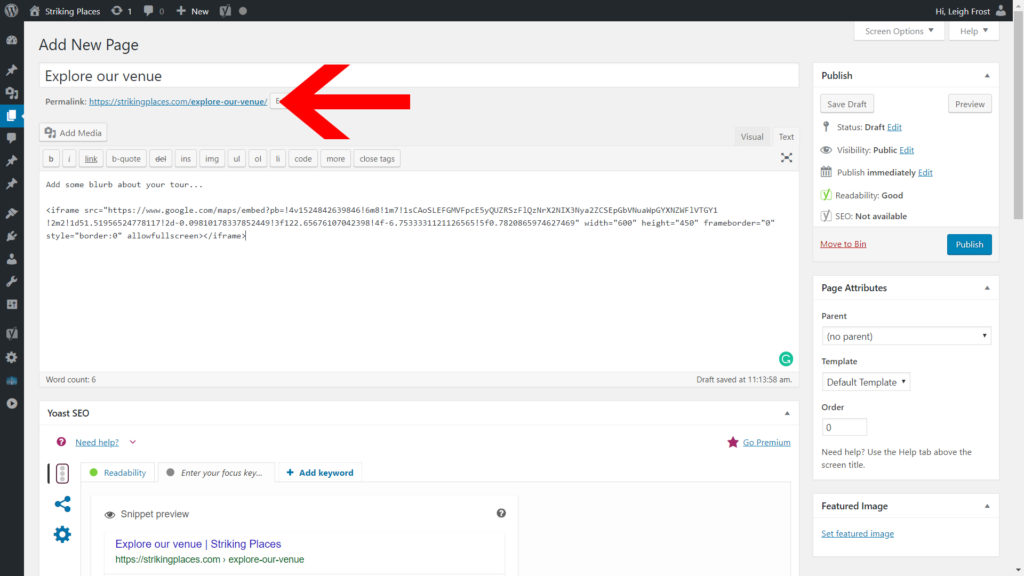Open the Yoast social share icon
This screenshot has width=1024, height=576.
tap(62, 504)
